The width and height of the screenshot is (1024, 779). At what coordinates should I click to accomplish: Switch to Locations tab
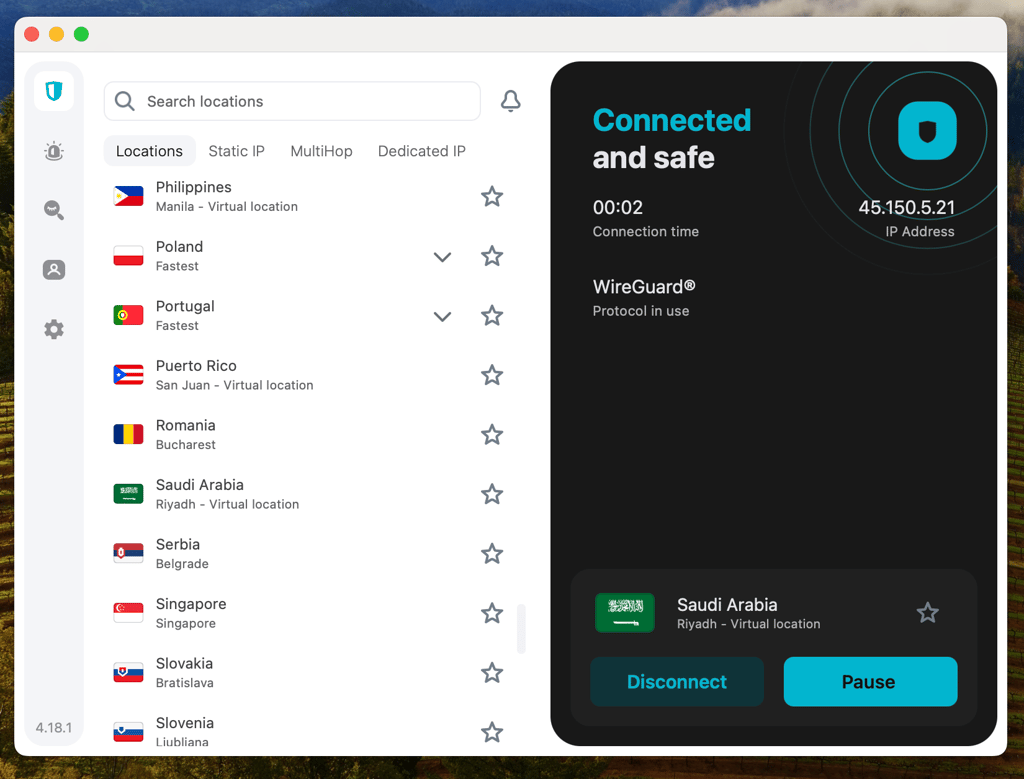click(150, 151)
